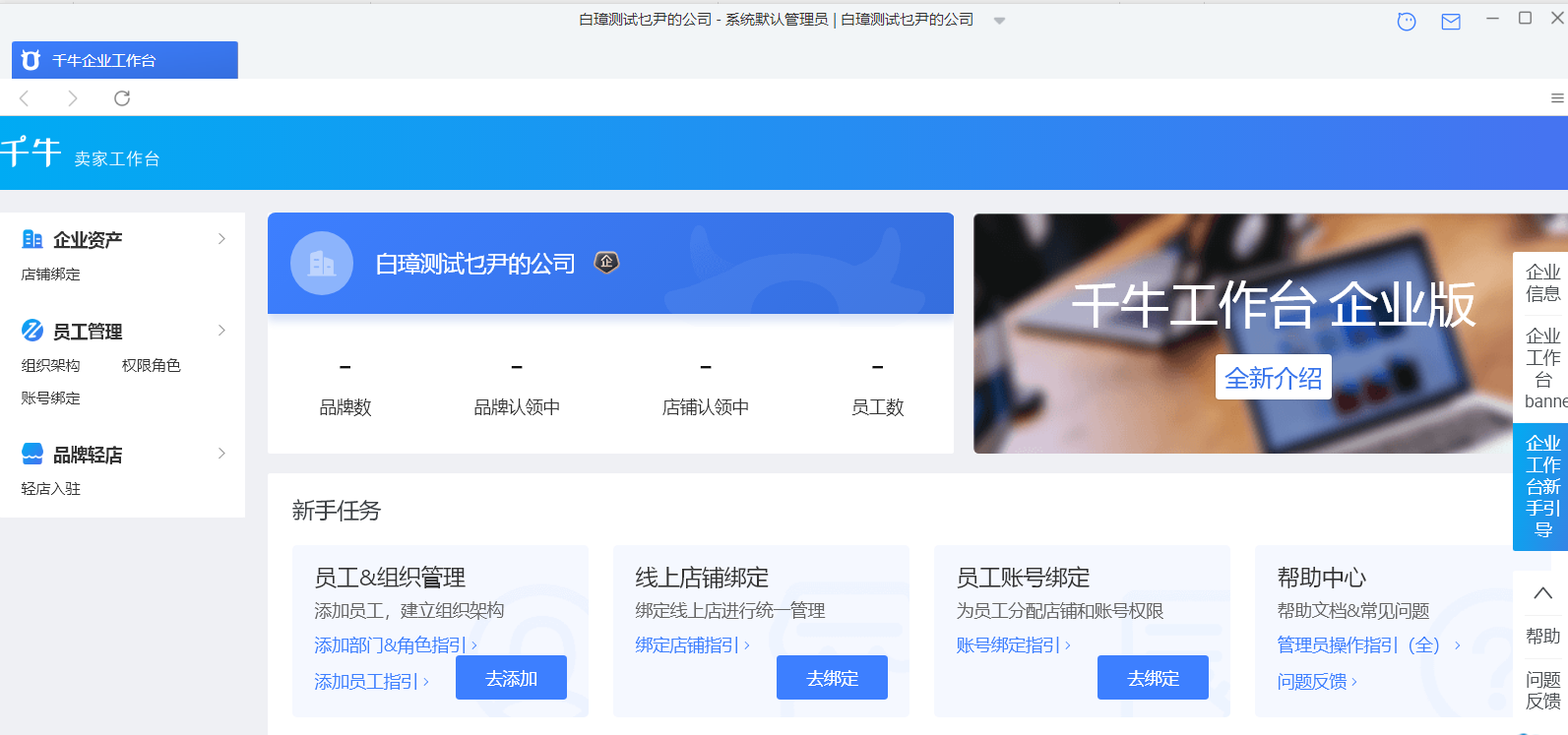Image resolution: width=1568 pixels, height=735 pixels.
Task: Reload the page with the refresh icon
Action: tap(122, 98)
